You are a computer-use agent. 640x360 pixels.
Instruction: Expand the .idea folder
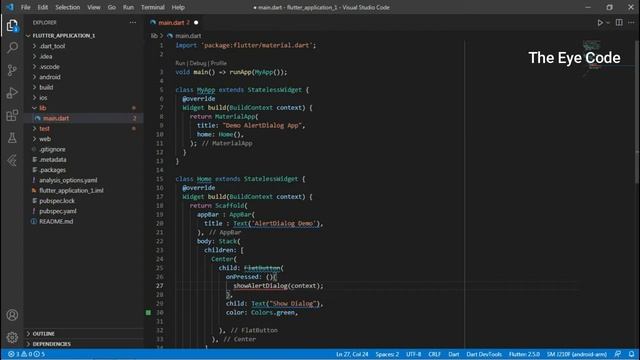click(x=46, y=56)
